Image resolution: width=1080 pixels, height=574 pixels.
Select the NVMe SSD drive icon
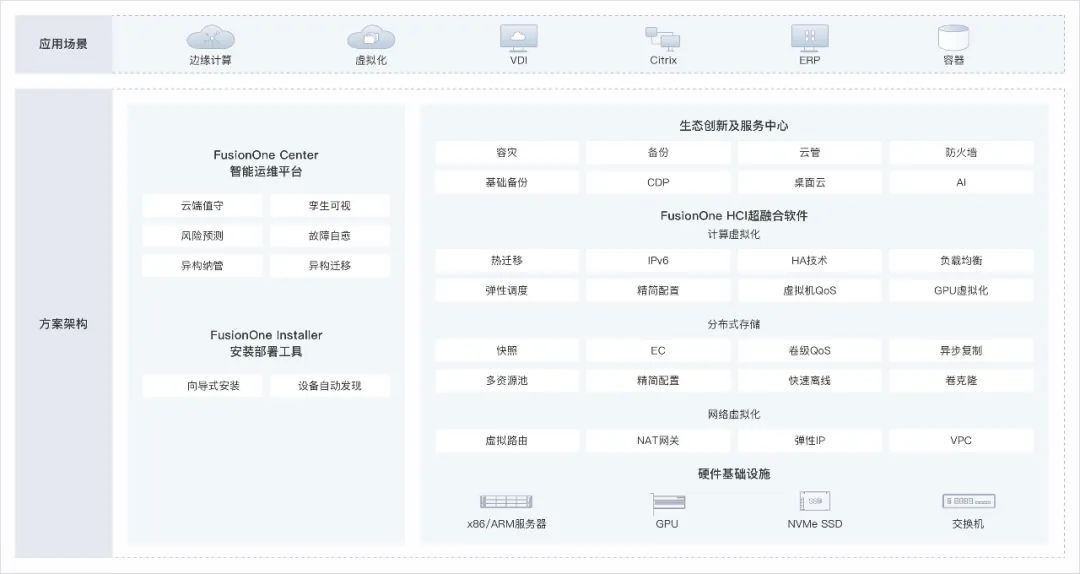(815, 501)
